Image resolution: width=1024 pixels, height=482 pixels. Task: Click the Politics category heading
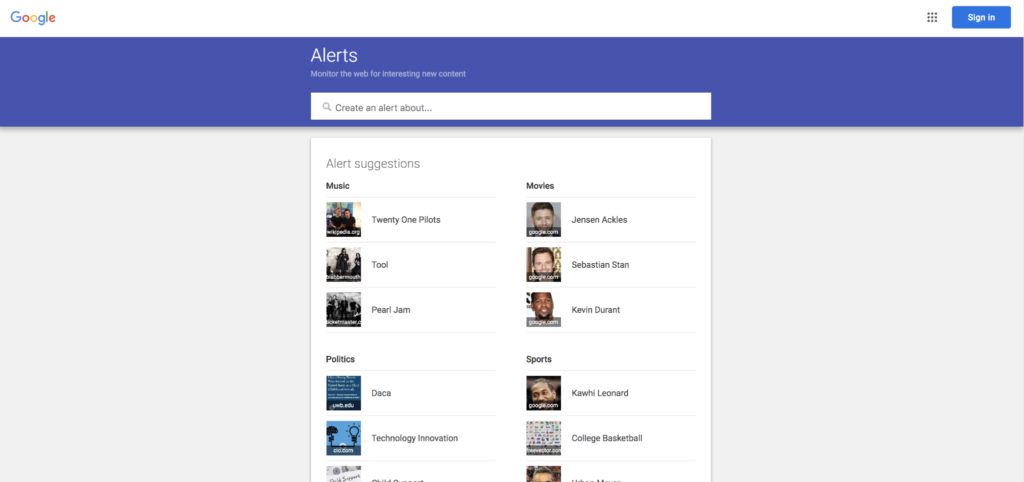click(x=340, y=359)
